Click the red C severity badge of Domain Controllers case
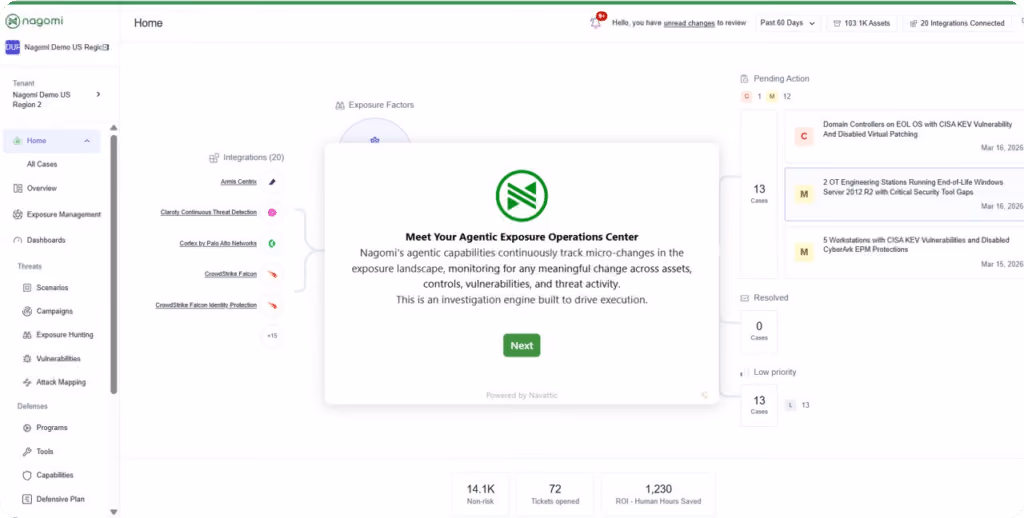Viewport: 1024px width, 518px height. pyautogui.click(x=804, y=136)
